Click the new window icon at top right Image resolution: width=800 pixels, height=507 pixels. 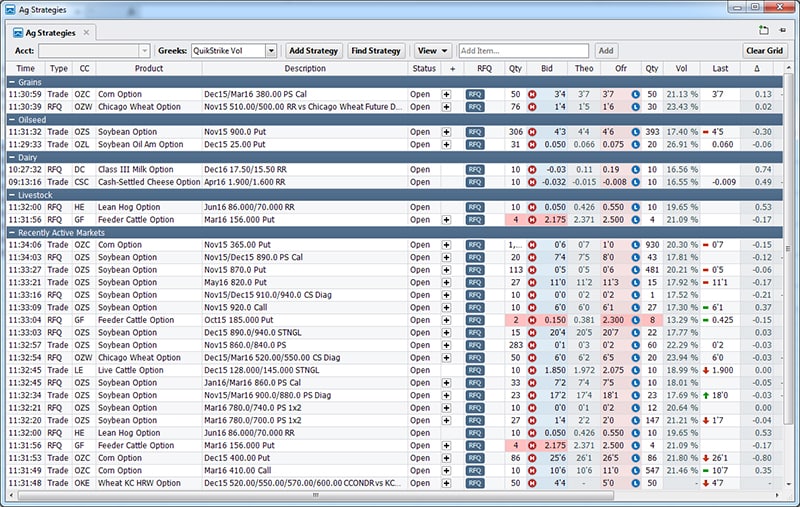764,30
